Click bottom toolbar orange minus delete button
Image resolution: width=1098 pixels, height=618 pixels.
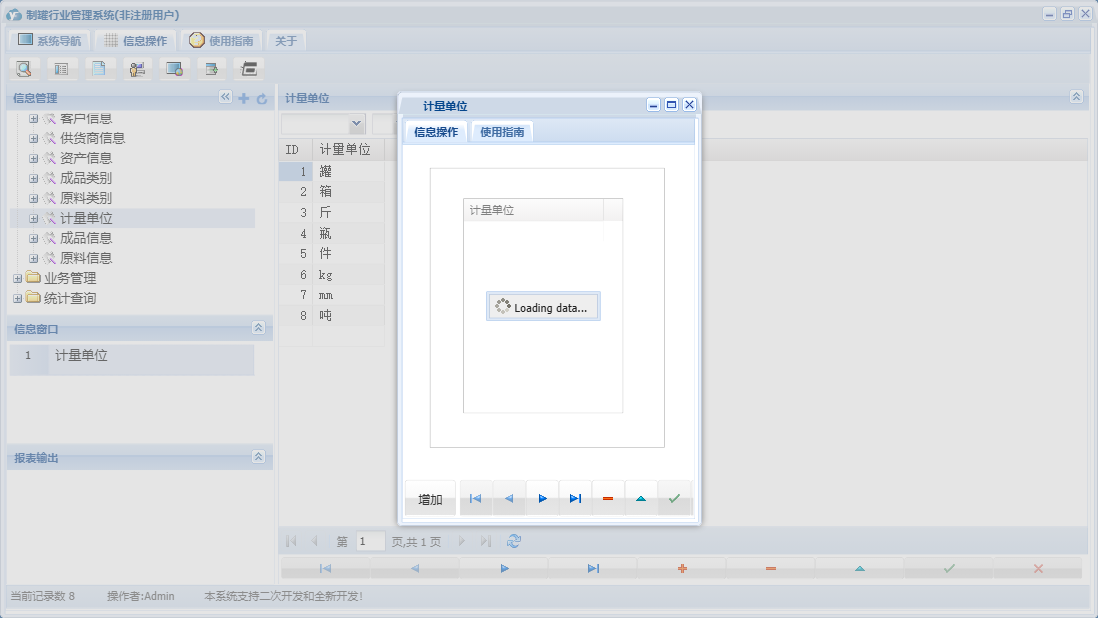pyautogui.click(x=771, y=568)
